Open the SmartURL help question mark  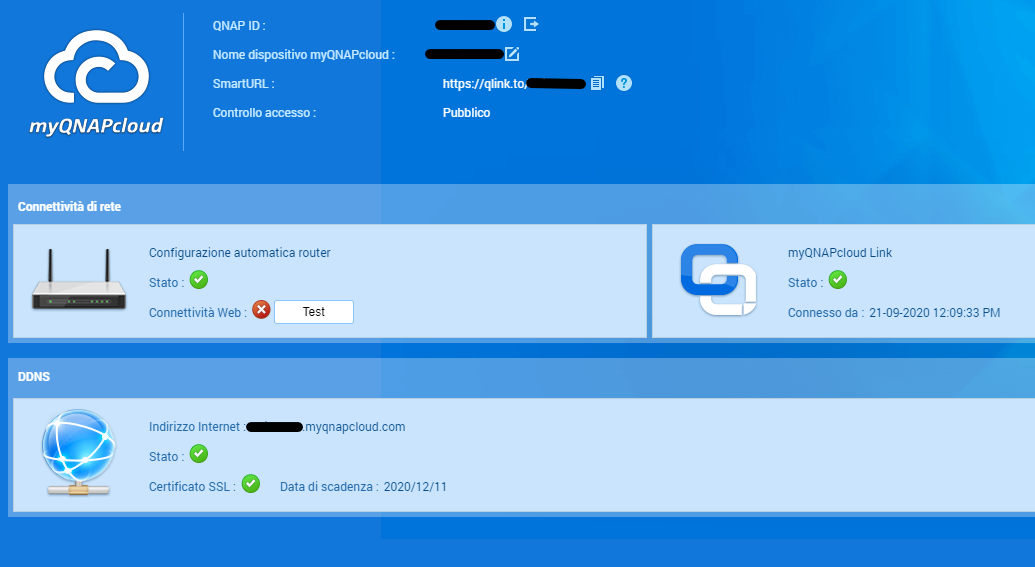(x=624, y=83)
